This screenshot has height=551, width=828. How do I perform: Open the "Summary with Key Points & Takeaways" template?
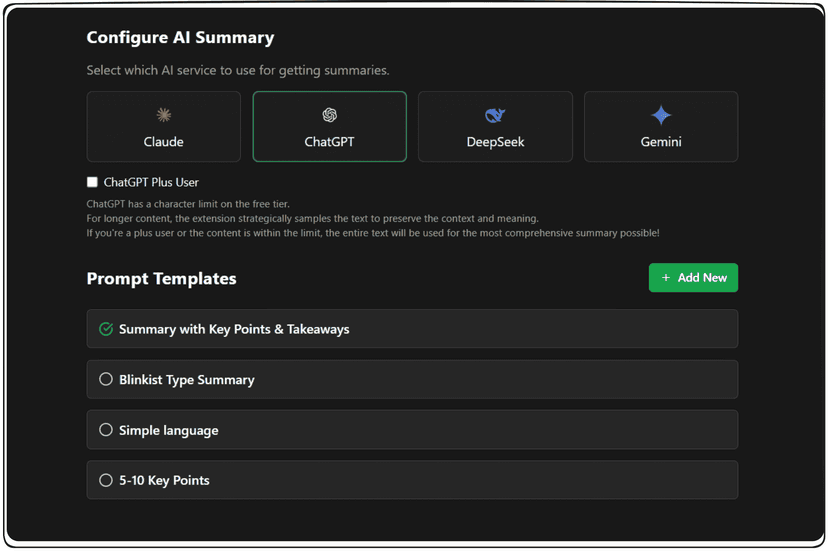(x=234, y=329)
